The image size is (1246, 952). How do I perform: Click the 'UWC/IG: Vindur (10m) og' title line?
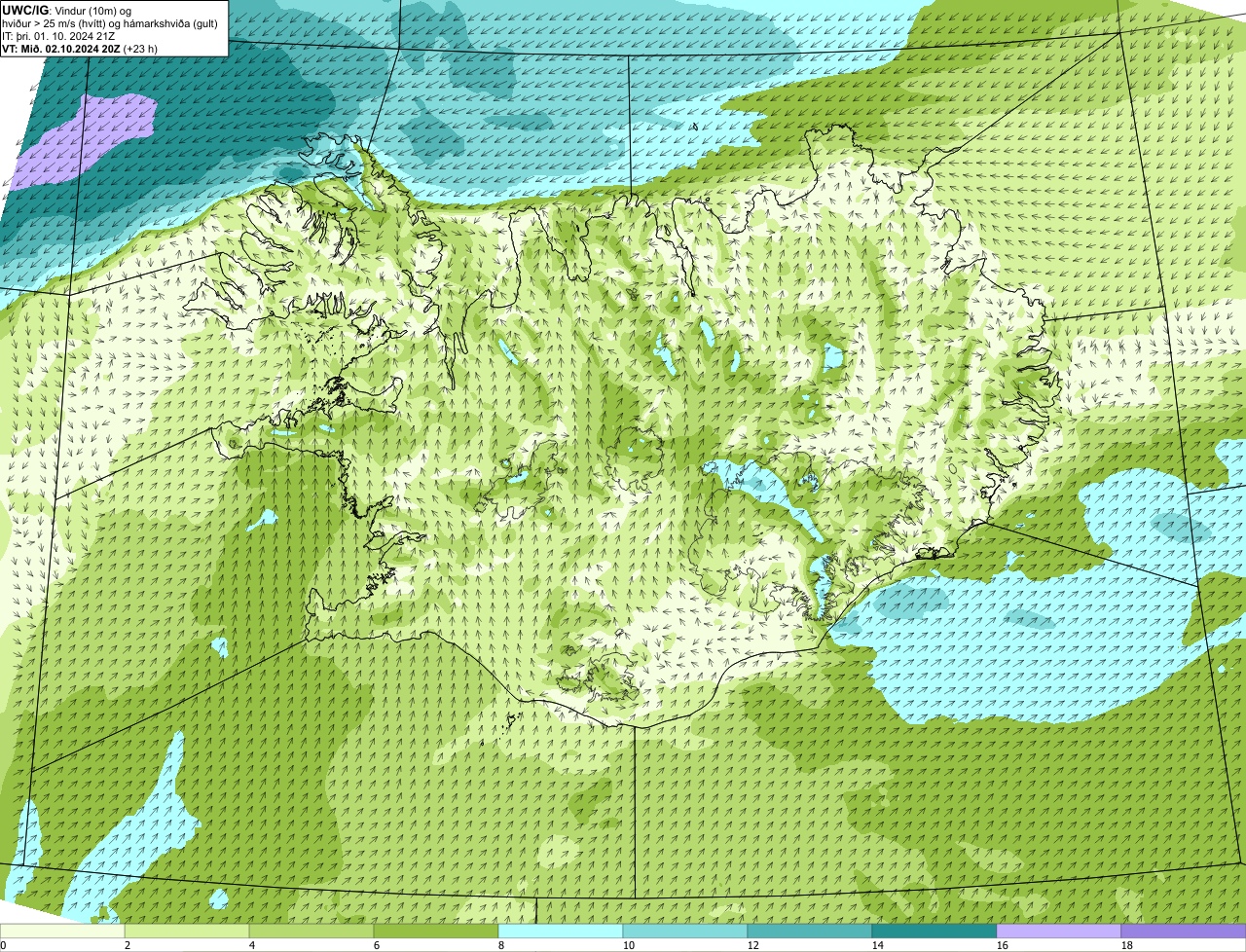pyautogui.click(x=66, y=10)
